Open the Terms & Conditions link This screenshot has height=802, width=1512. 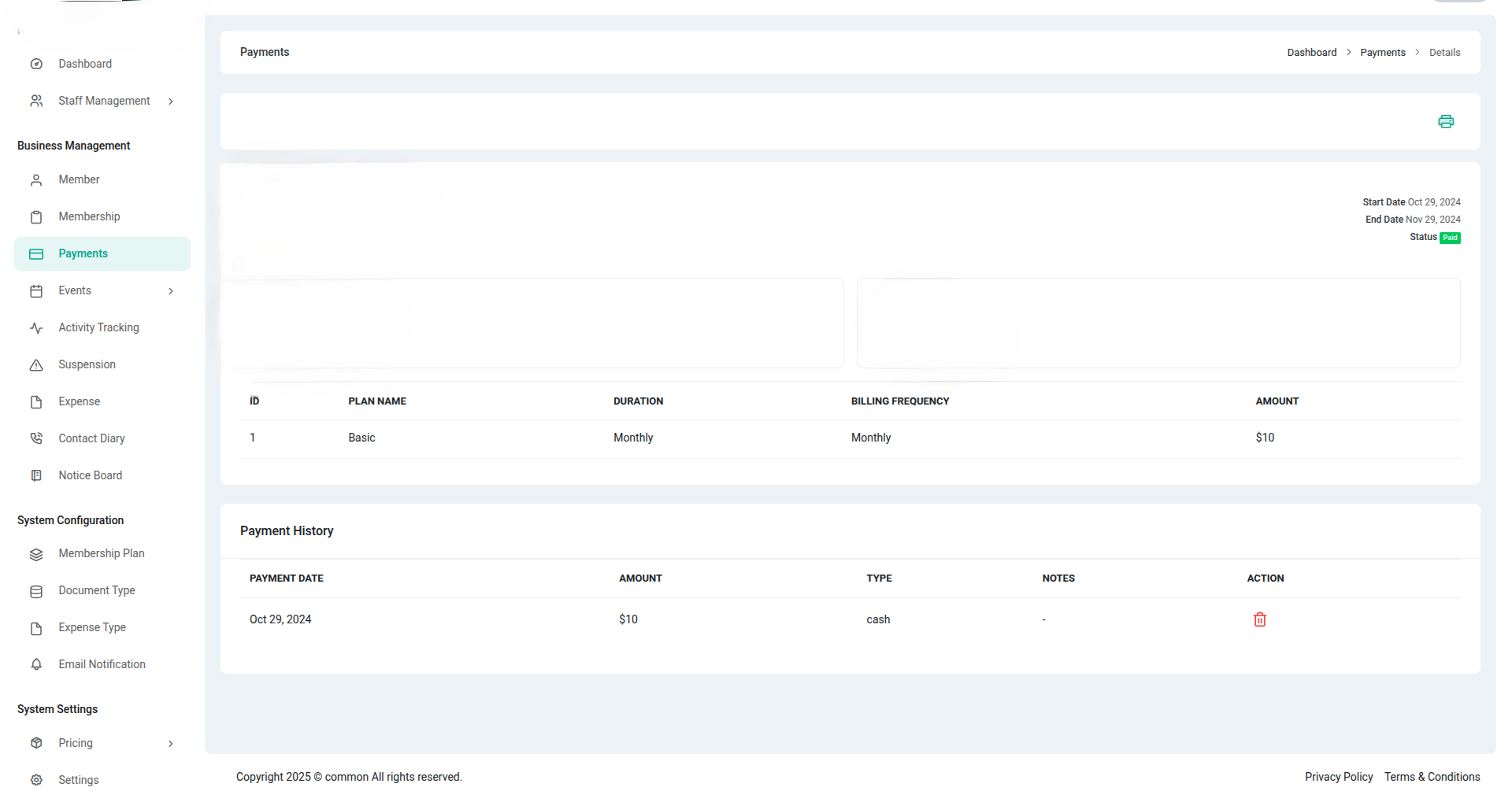pyautogui.click(x=1432, y=777)
